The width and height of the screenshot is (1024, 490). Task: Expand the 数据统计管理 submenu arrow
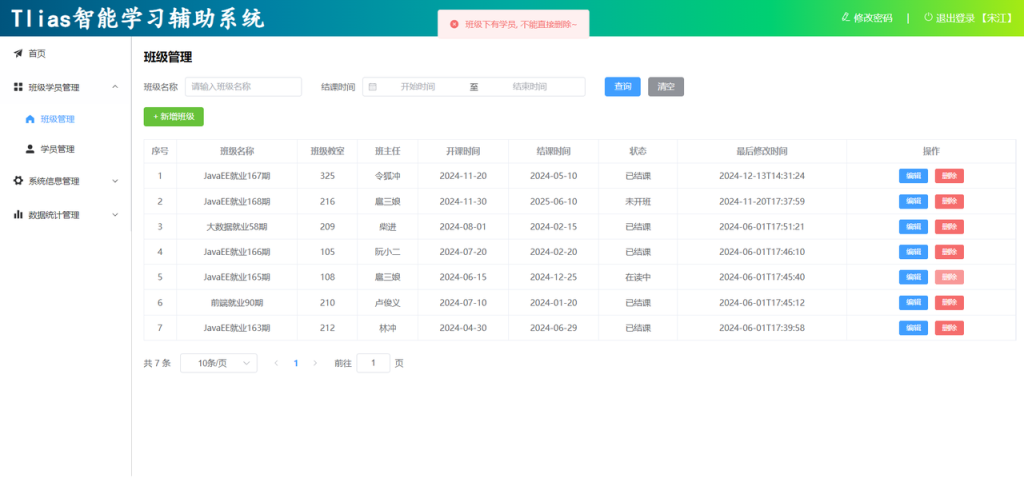[115, 214]
